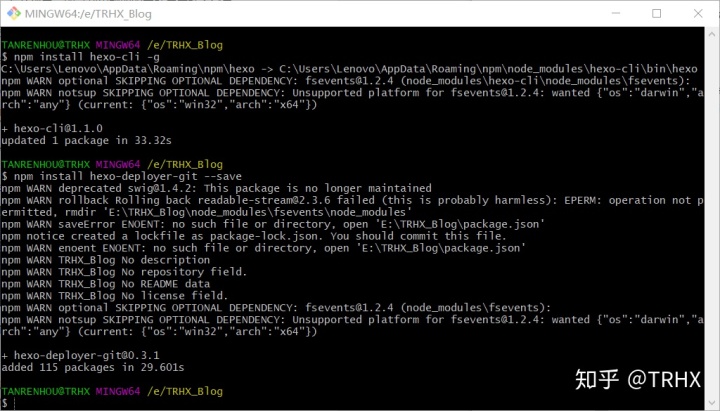The image size is (720, 411).
Task: Click the scrollbar down arrow
Action: (712, 402)
